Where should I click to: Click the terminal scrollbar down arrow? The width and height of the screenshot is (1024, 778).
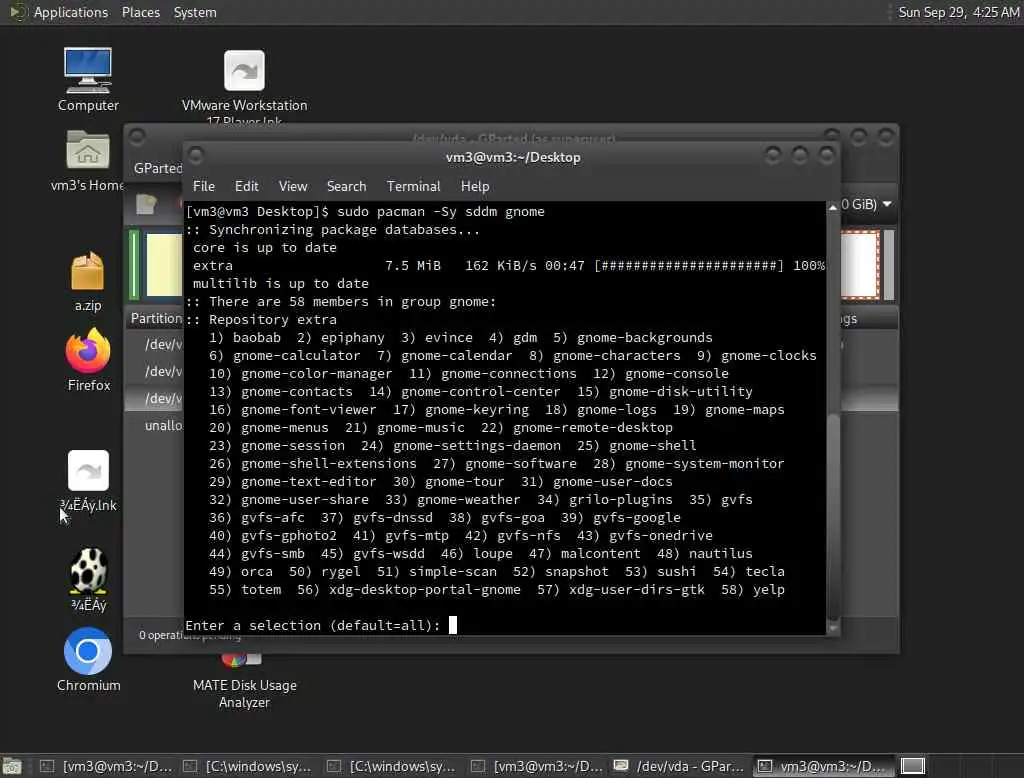coord(833,628)
